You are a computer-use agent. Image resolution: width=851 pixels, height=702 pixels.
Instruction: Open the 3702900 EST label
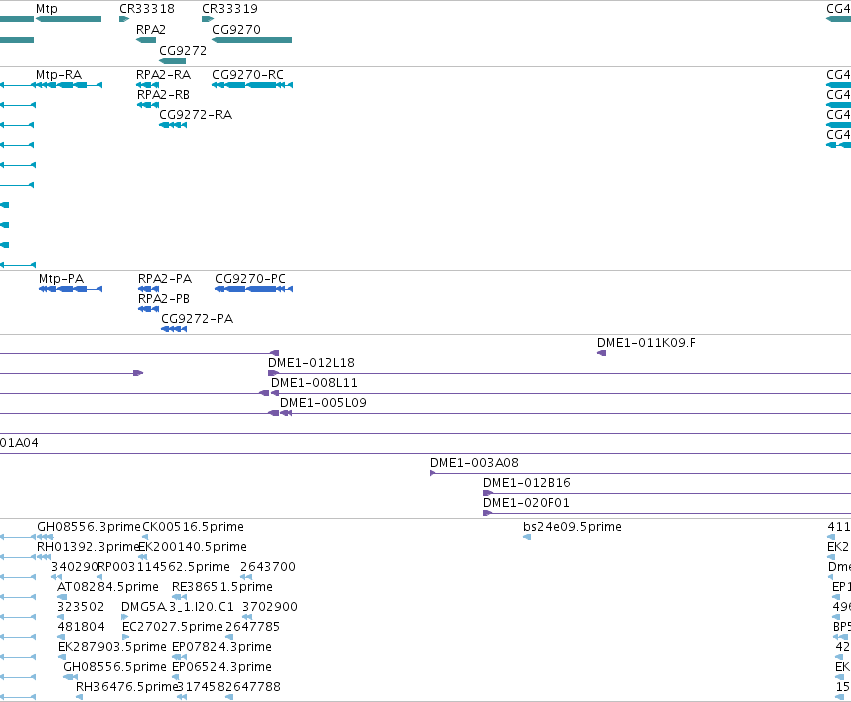270,608
